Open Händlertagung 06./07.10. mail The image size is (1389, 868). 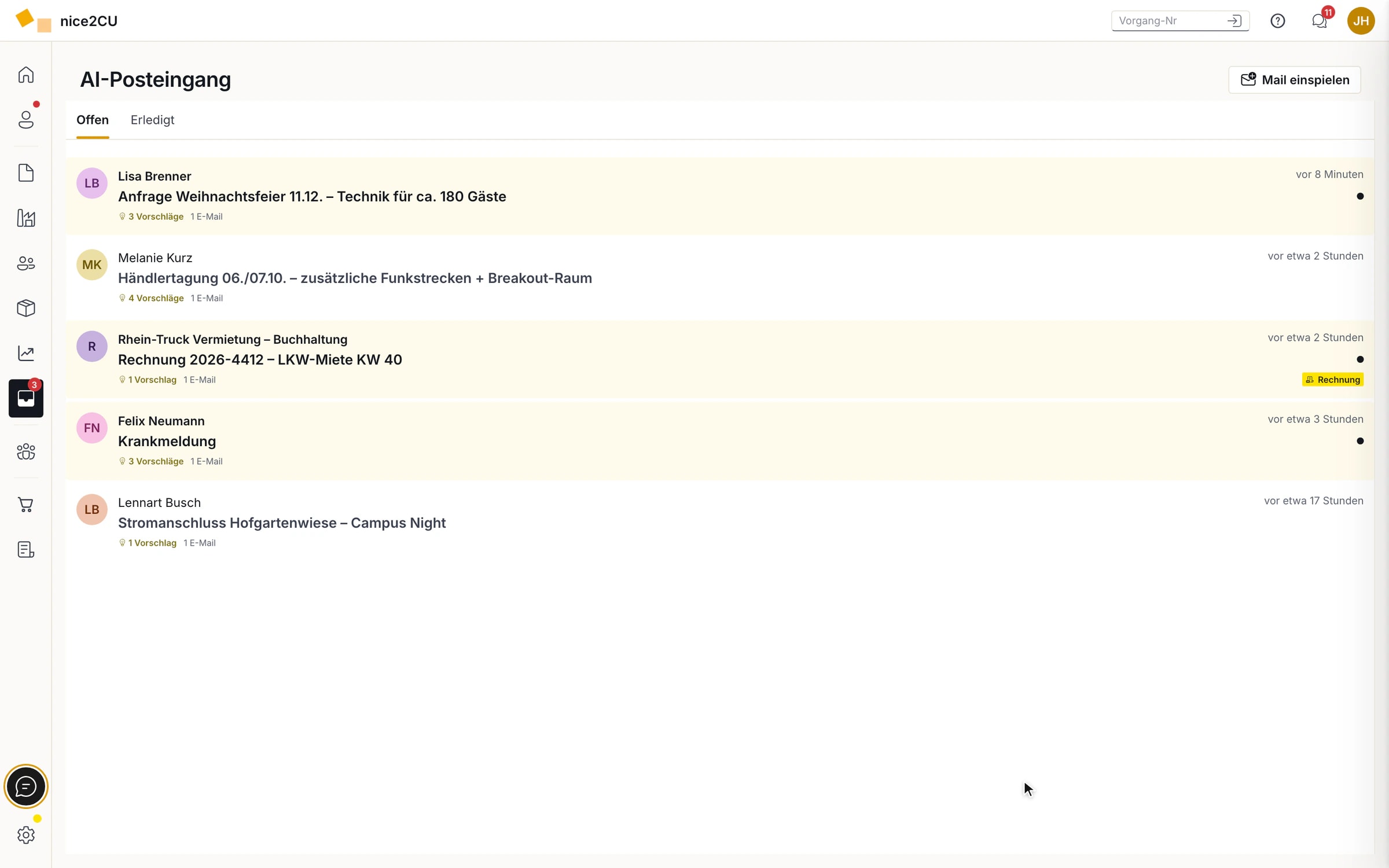tap(719, 278)
